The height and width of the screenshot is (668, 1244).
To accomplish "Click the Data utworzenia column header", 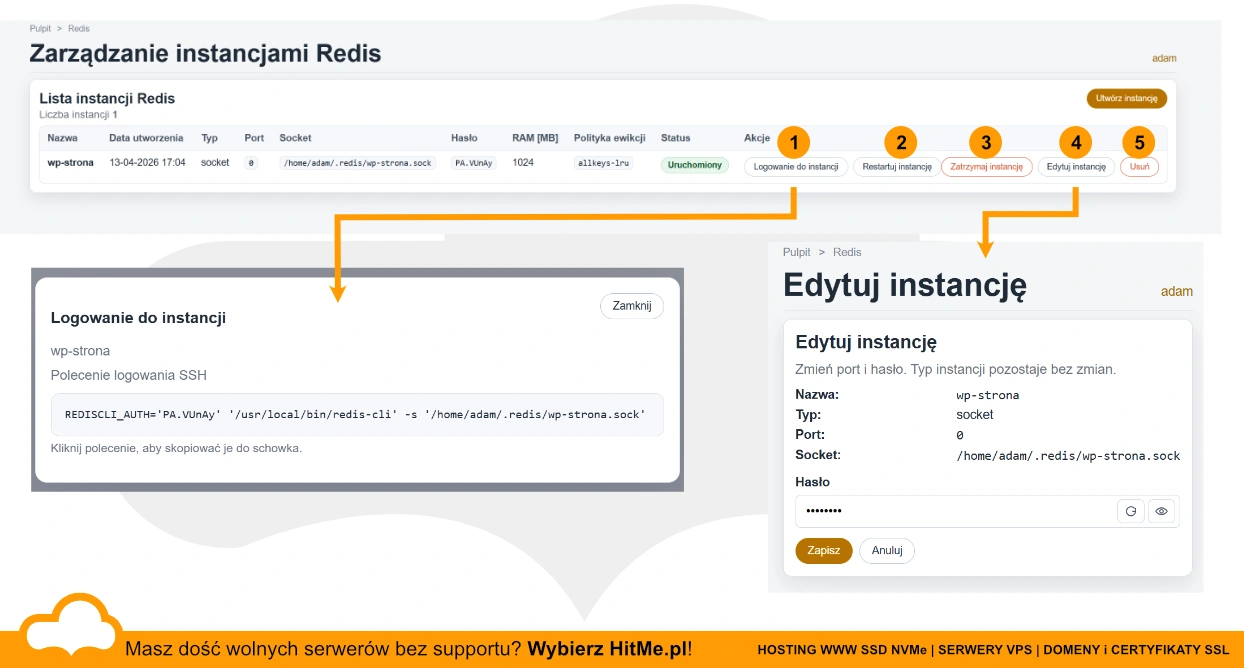I will 146,138.
